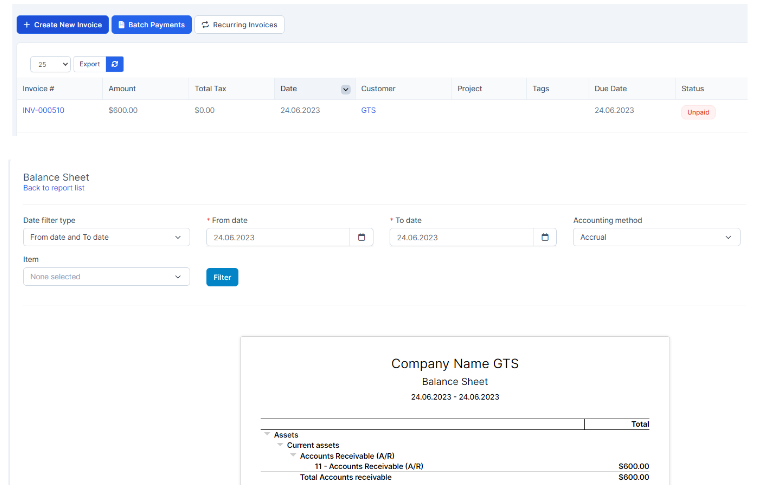Toggle the Date column sort arrow
This screenshot has height=492, width=758.
pos(345,89)
